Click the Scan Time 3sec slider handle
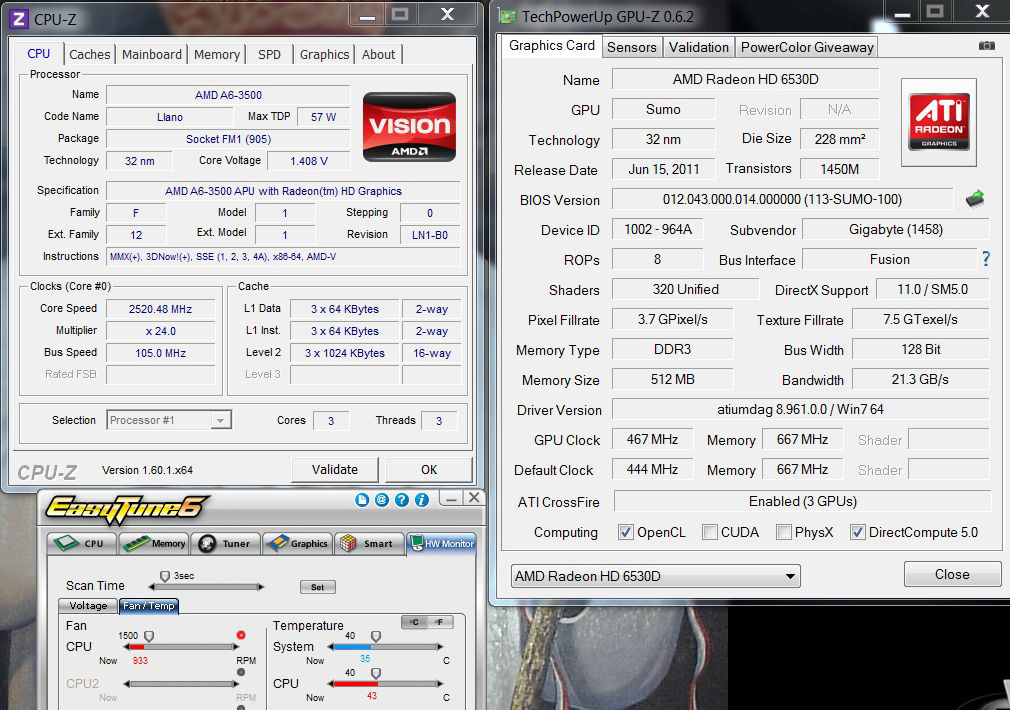 [x=165, y=576]
